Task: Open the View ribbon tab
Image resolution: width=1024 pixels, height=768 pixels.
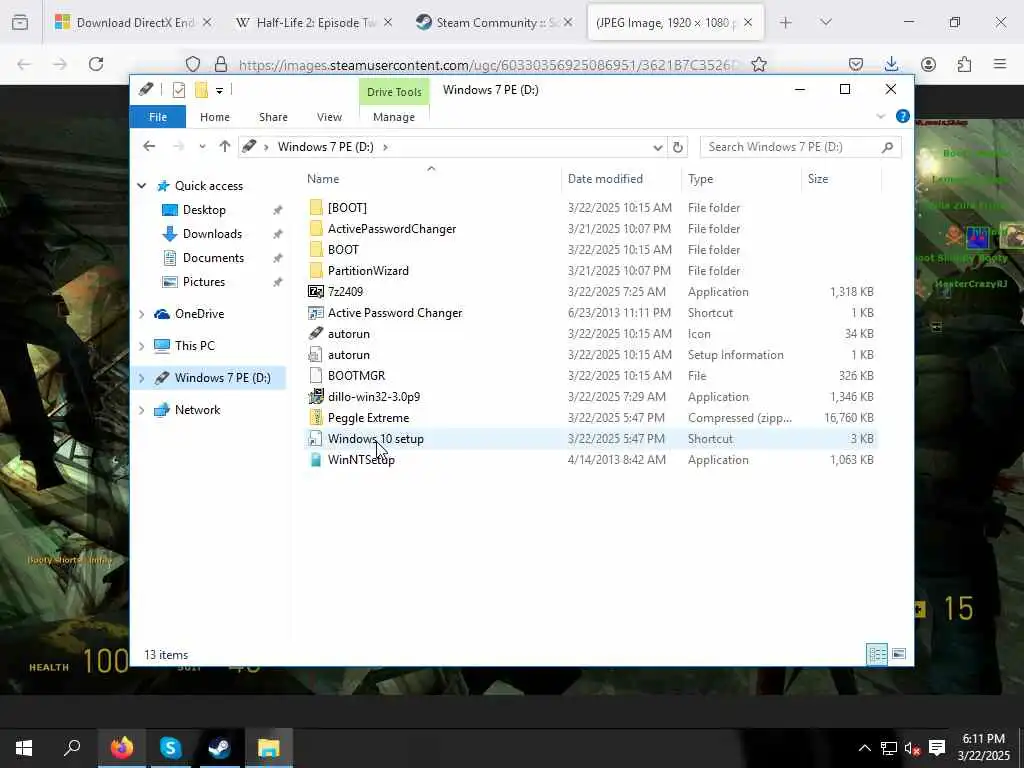Action: (x=329, y=117)
